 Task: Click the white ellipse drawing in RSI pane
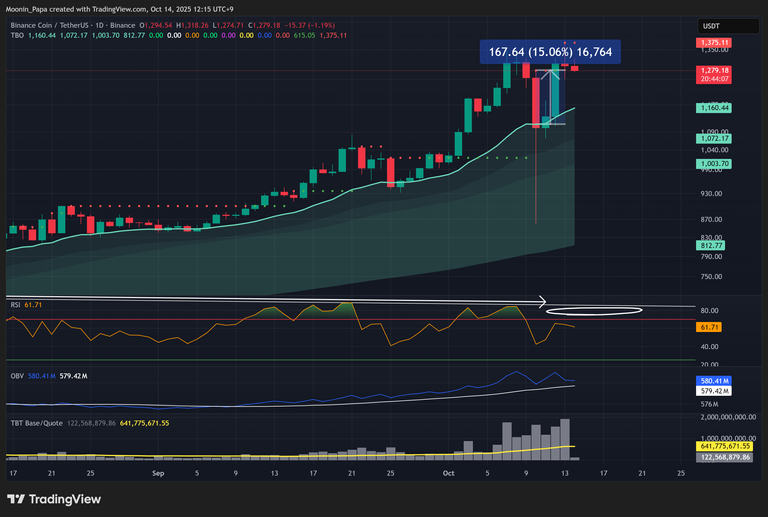pyautogui.click(x=609, y=311)
